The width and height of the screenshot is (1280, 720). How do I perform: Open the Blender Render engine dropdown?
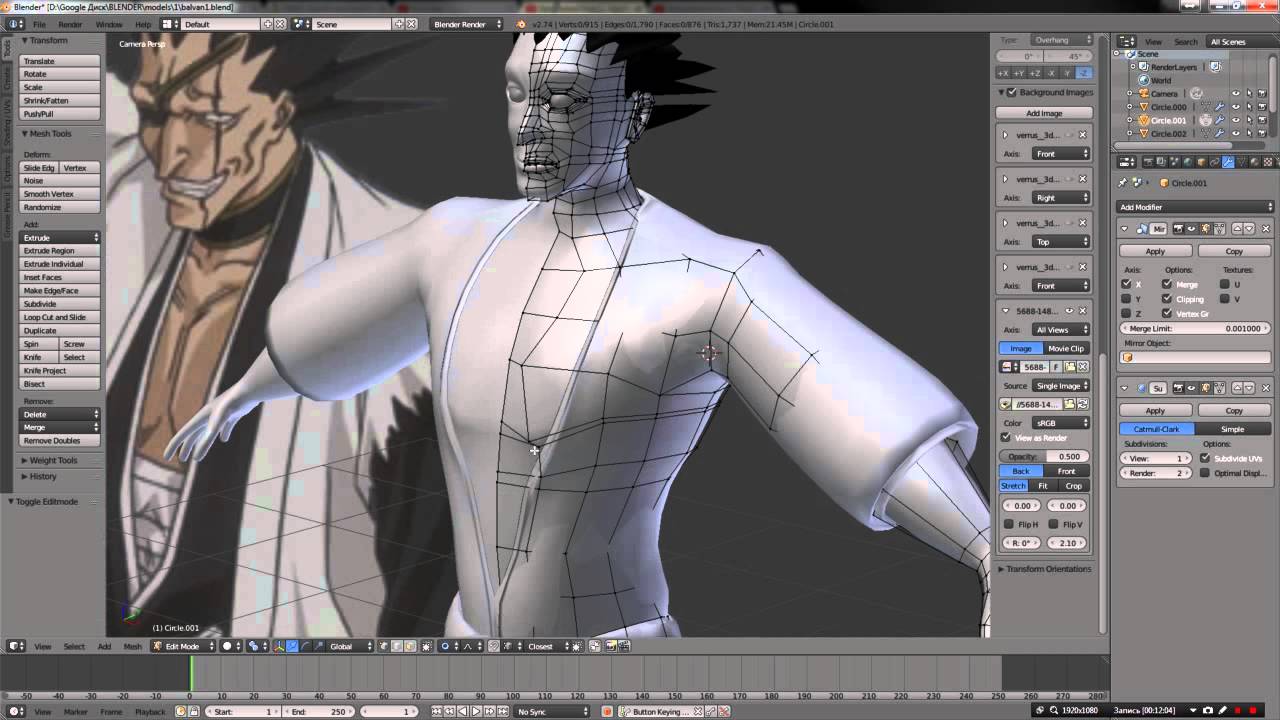tap(467, 24)
